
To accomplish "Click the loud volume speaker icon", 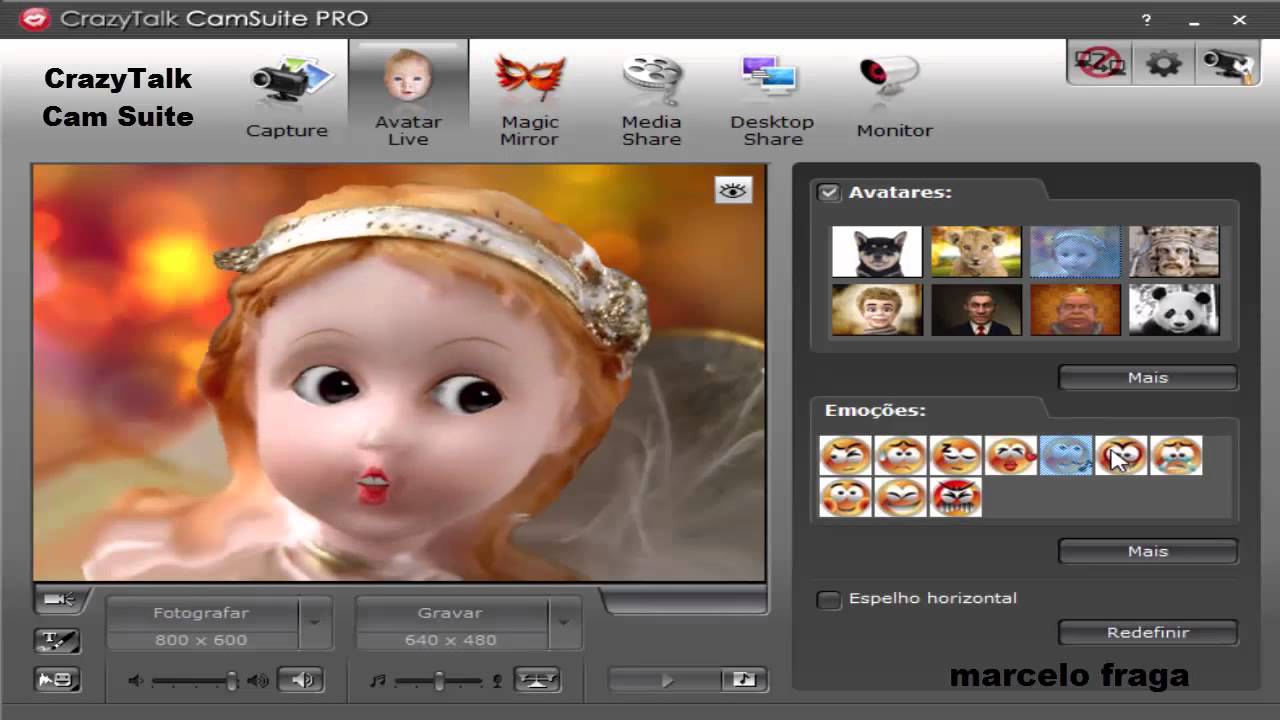I will [x=258, y=681].
